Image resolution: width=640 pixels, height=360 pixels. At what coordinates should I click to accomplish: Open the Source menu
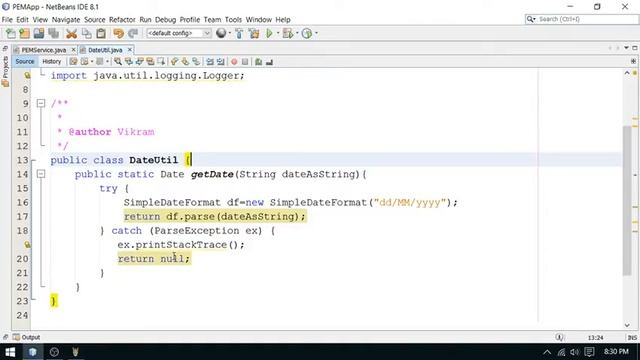pos(95,20)
